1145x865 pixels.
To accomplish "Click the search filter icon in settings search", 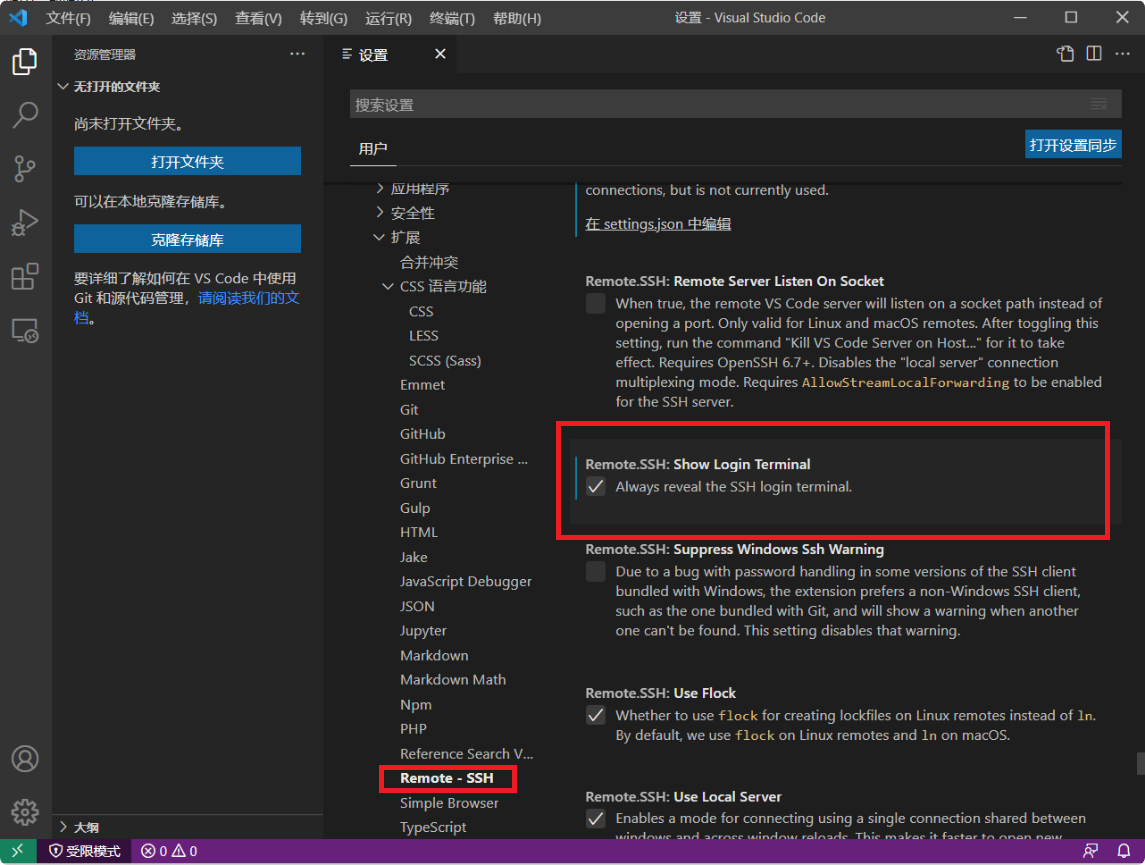I will (x=1099, y=104).
